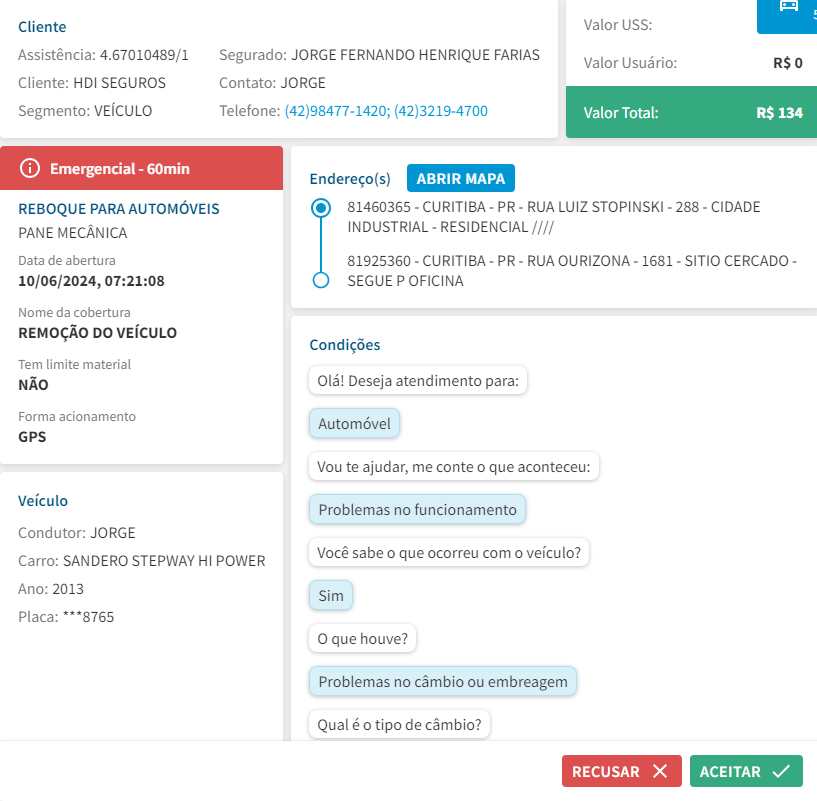Click the 'Qual é o tipo de câmbio?' question

[399, 724]
